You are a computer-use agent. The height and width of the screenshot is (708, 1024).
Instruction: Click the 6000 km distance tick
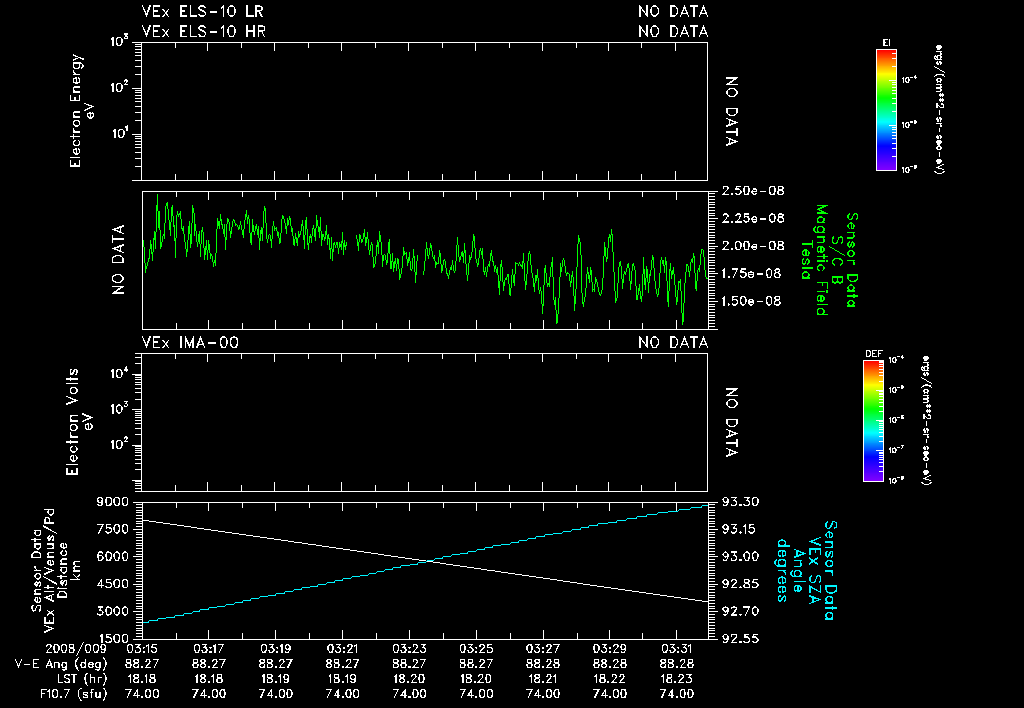[x=112, y=556]
